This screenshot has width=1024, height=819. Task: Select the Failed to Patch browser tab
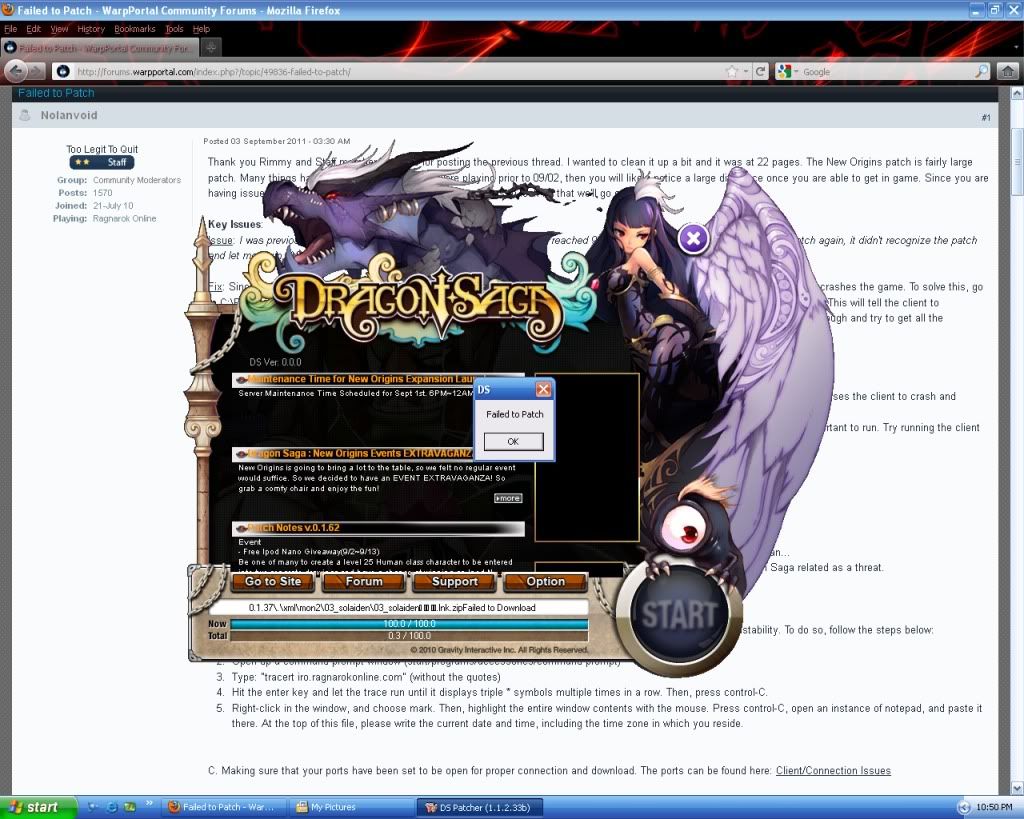point(99,48)
